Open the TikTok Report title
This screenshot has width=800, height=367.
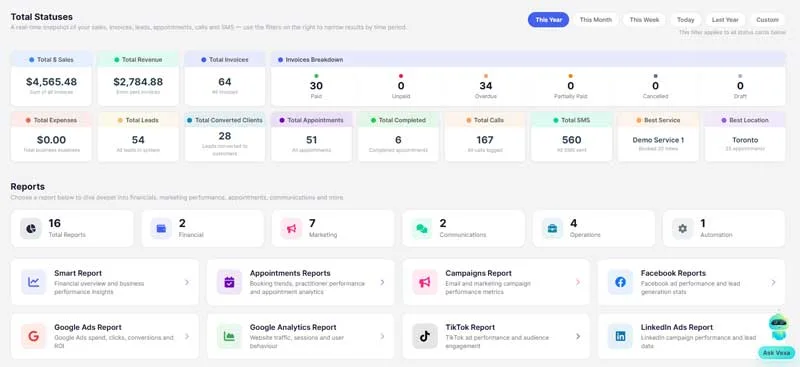coord(470,327)
